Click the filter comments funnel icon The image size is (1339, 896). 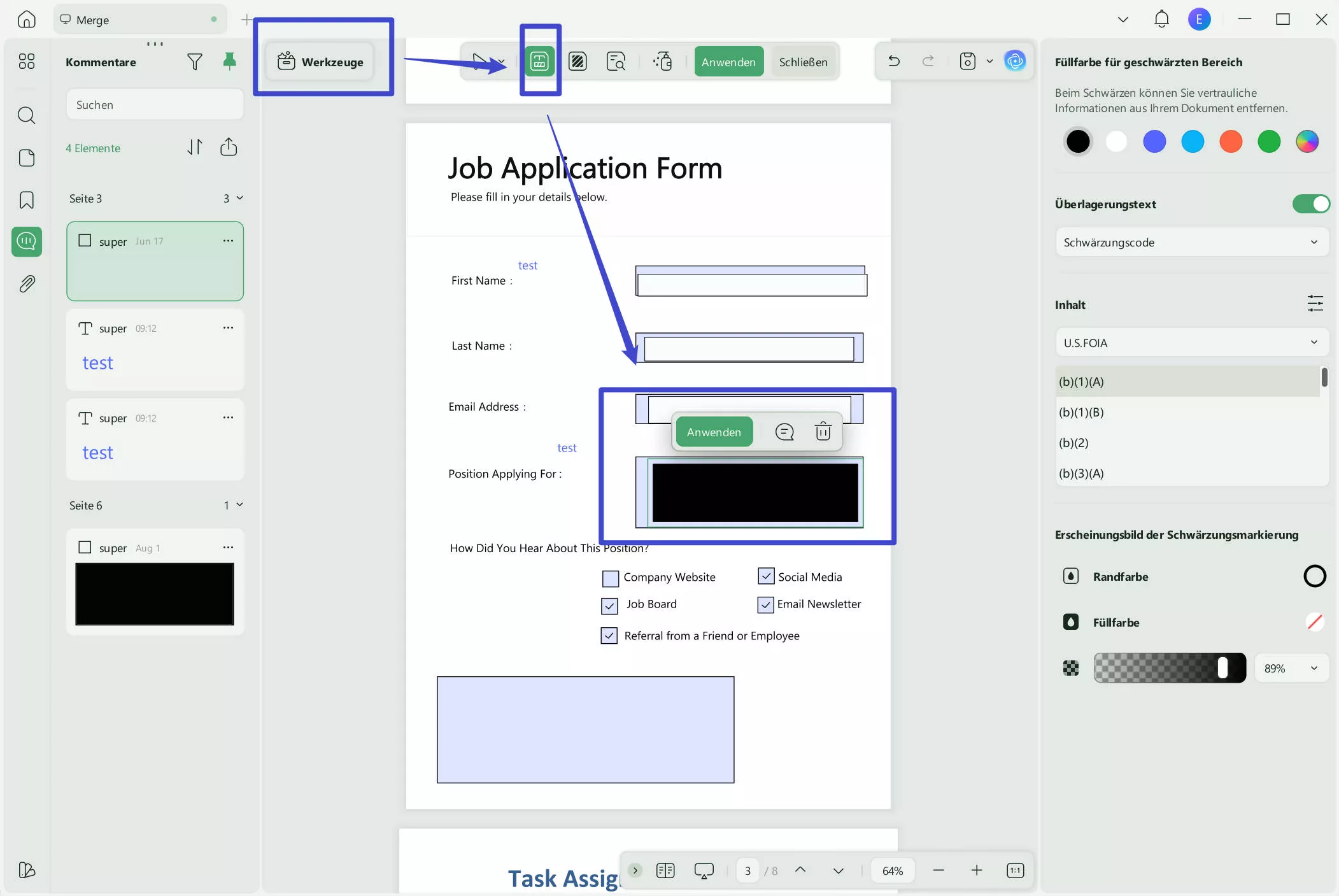195,62
